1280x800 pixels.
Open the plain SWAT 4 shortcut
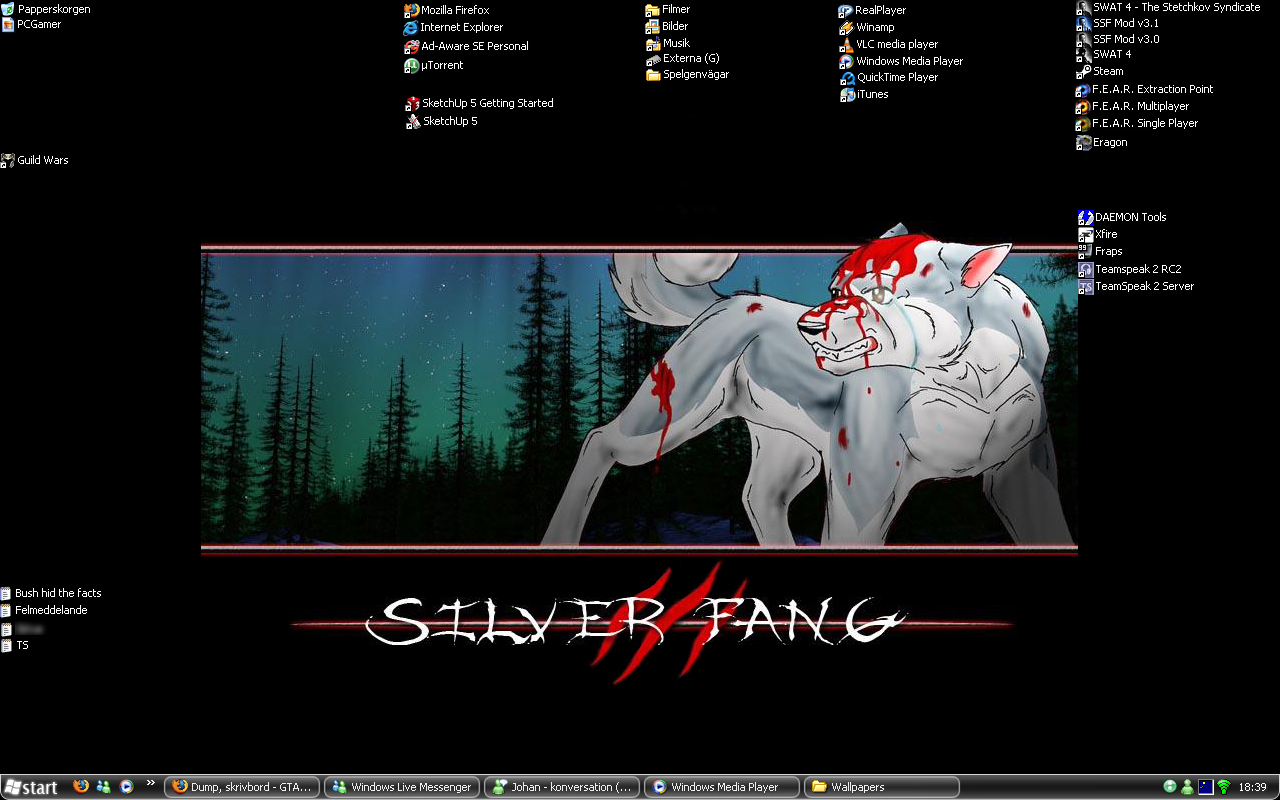coord(1104,54)
